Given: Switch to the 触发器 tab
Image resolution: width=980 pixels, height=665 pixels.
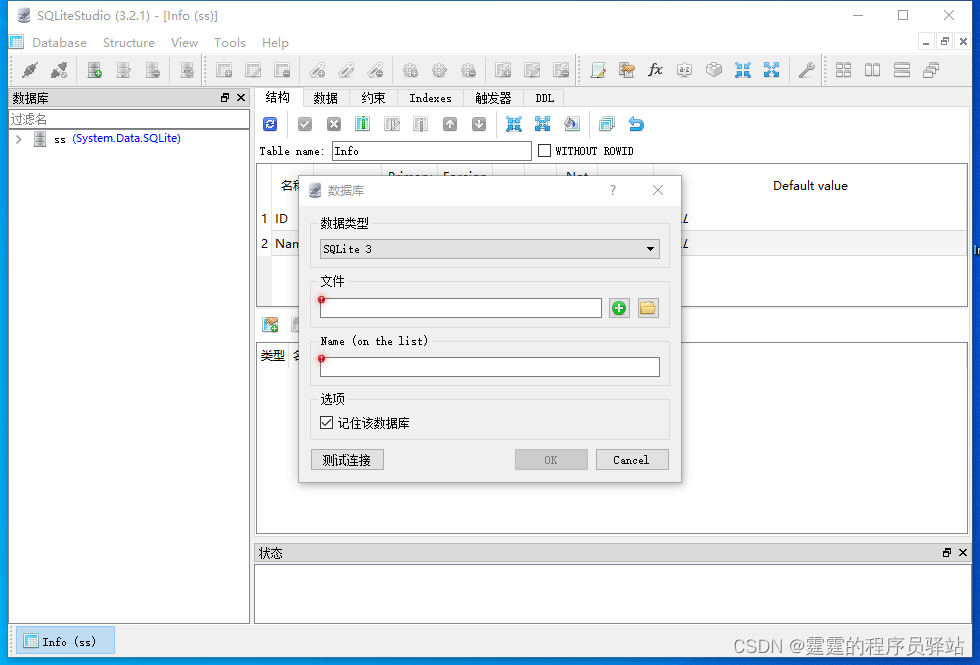Looking at the screenshot, I should [493, 98].
